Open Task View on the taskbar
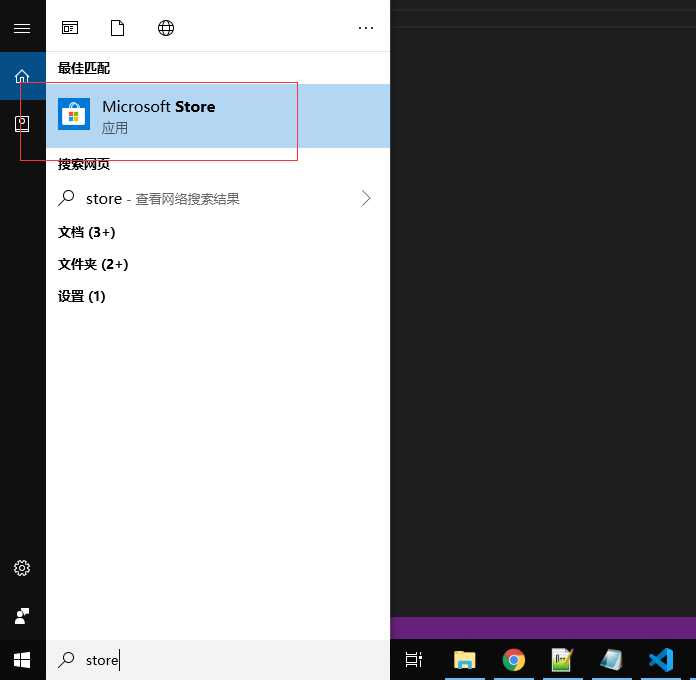 414,660
